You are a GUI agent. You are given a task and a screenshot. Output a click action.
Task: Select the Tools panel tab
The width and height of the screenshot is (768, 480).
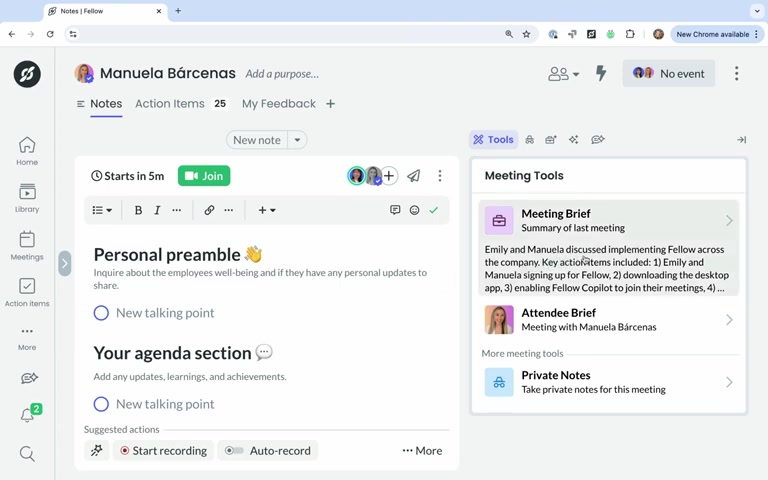pos(493,140)
